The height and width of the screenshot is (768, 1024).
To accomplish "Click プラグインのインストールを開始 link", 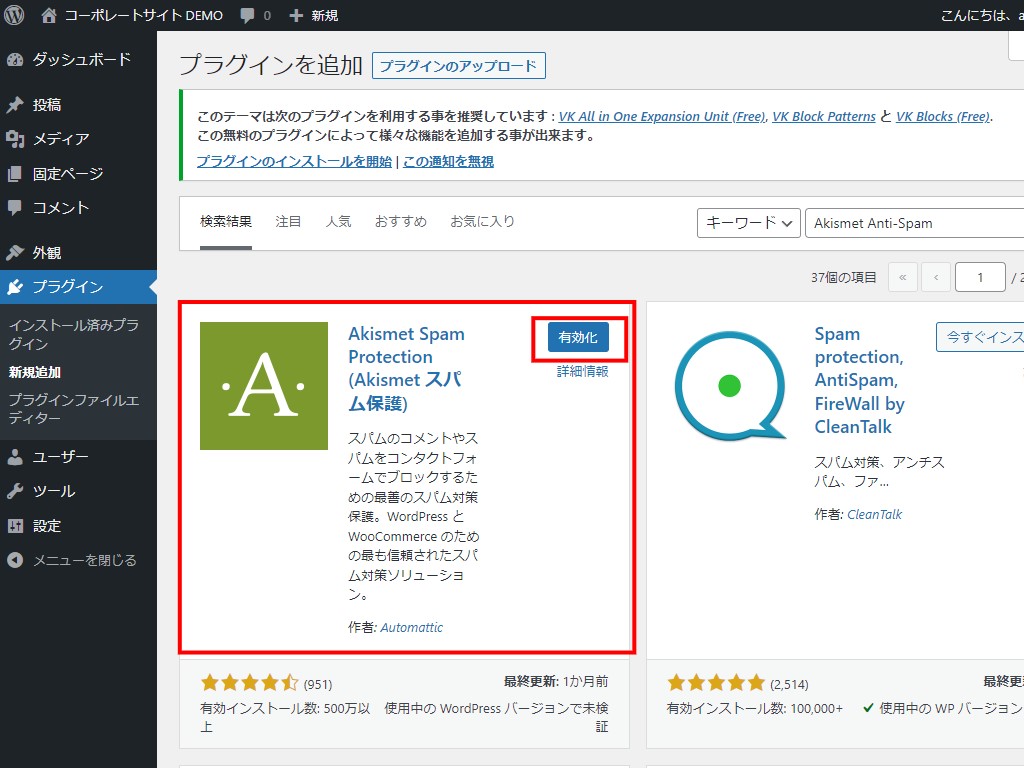I will (x=294, y=161).
